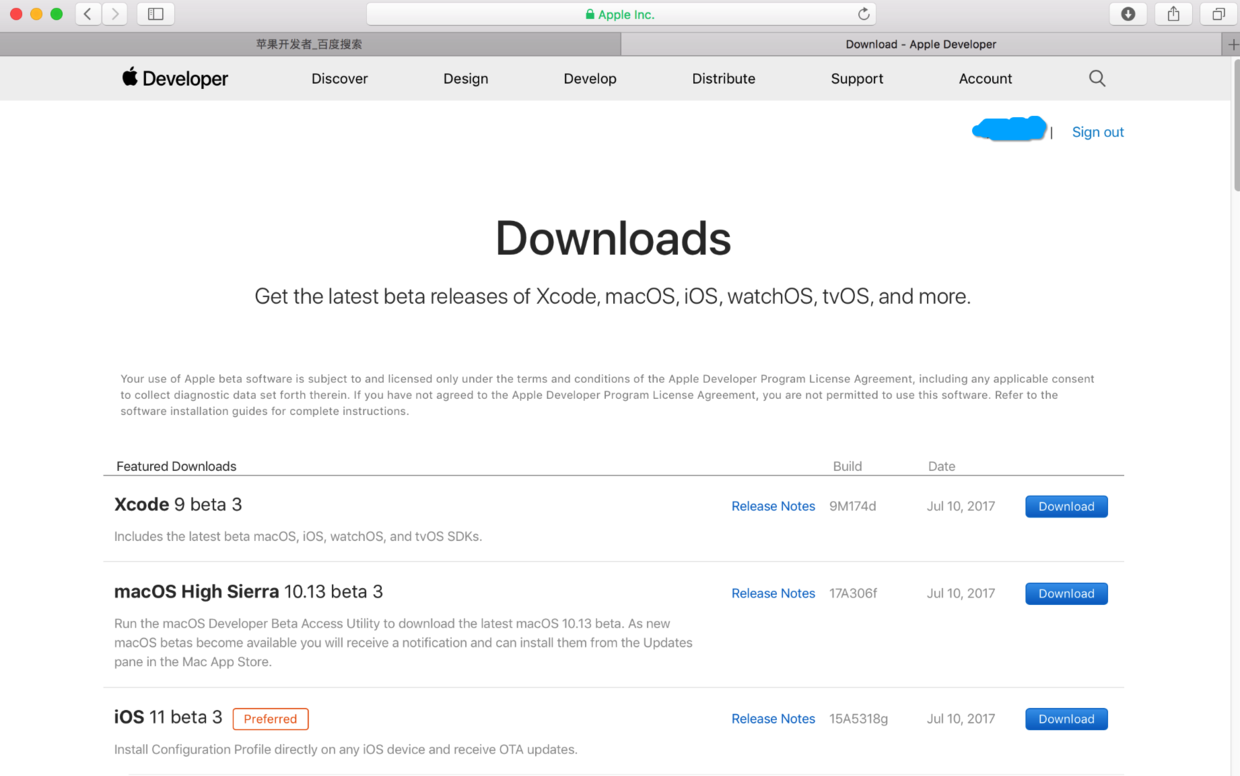Image resolution: width=1240 pixels, height=776 pixels.
Task: Click the Xcode 9 beta 3 title
Action: pos(178,504)
